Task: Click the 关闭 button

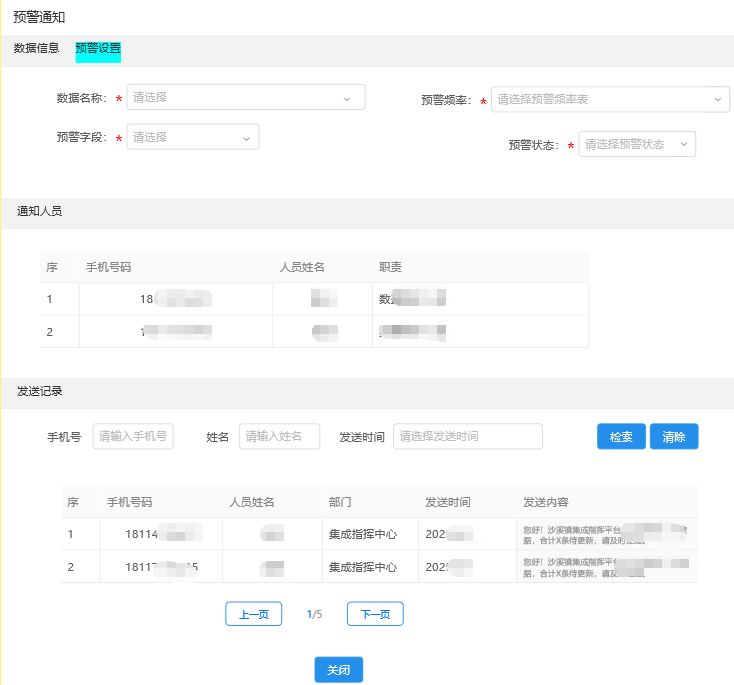Action: pos(338,670)
